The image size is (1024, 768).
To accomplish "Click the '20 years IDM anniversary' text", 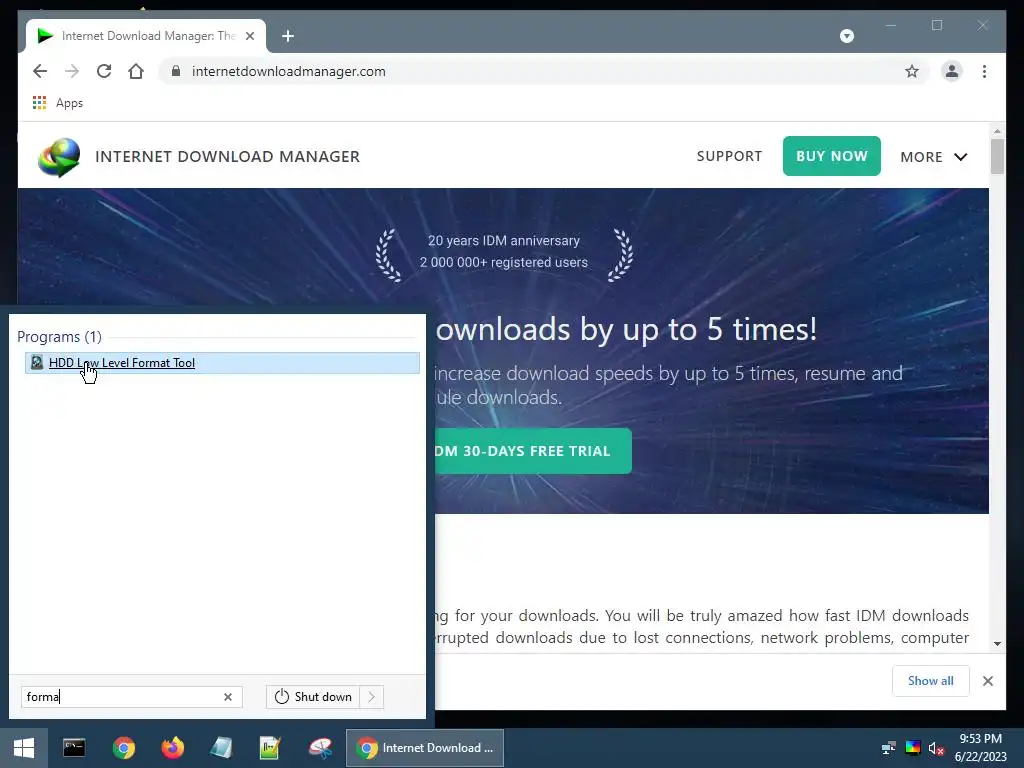I will tap(504, 240).
